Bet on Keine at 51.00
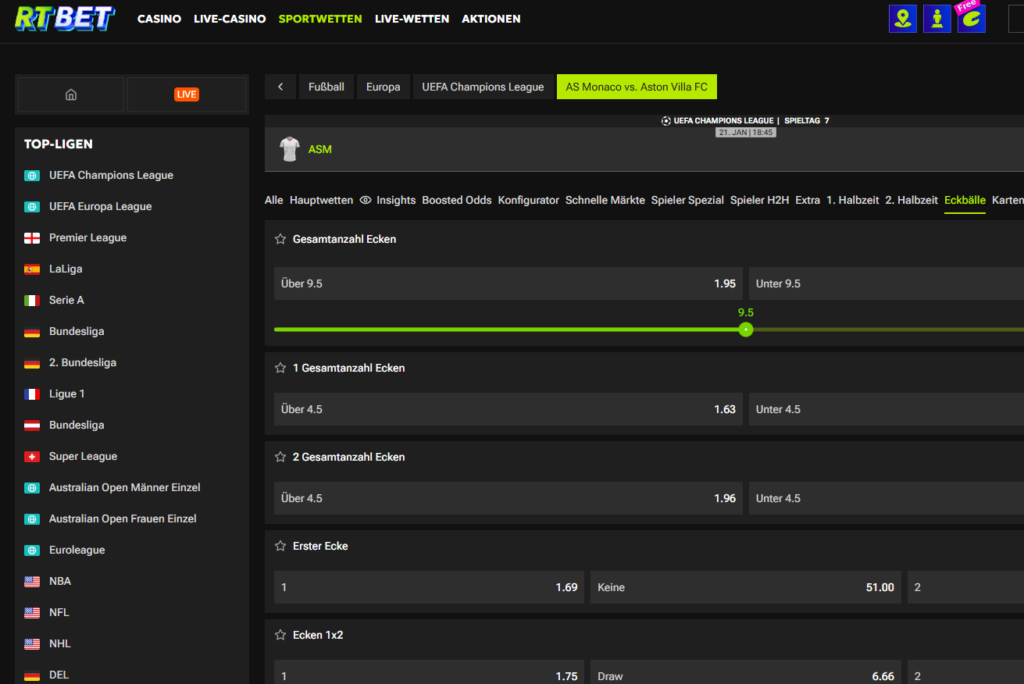The height and width of the screenshot is (684, 1024). pyautogui.click(x=746, y=587)
